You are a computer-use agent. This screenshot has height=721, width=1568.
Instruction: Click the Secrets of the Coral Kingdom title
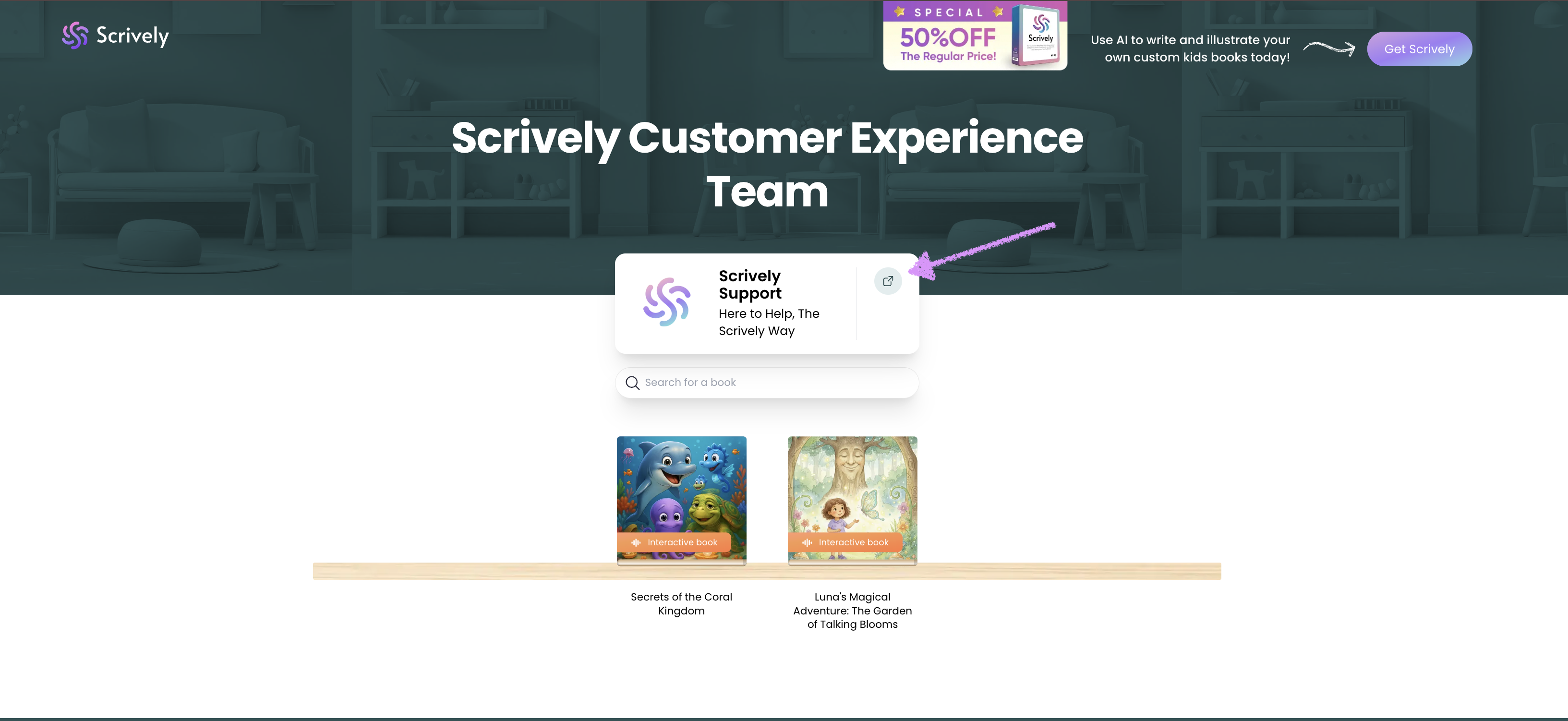tap(681, 603)
